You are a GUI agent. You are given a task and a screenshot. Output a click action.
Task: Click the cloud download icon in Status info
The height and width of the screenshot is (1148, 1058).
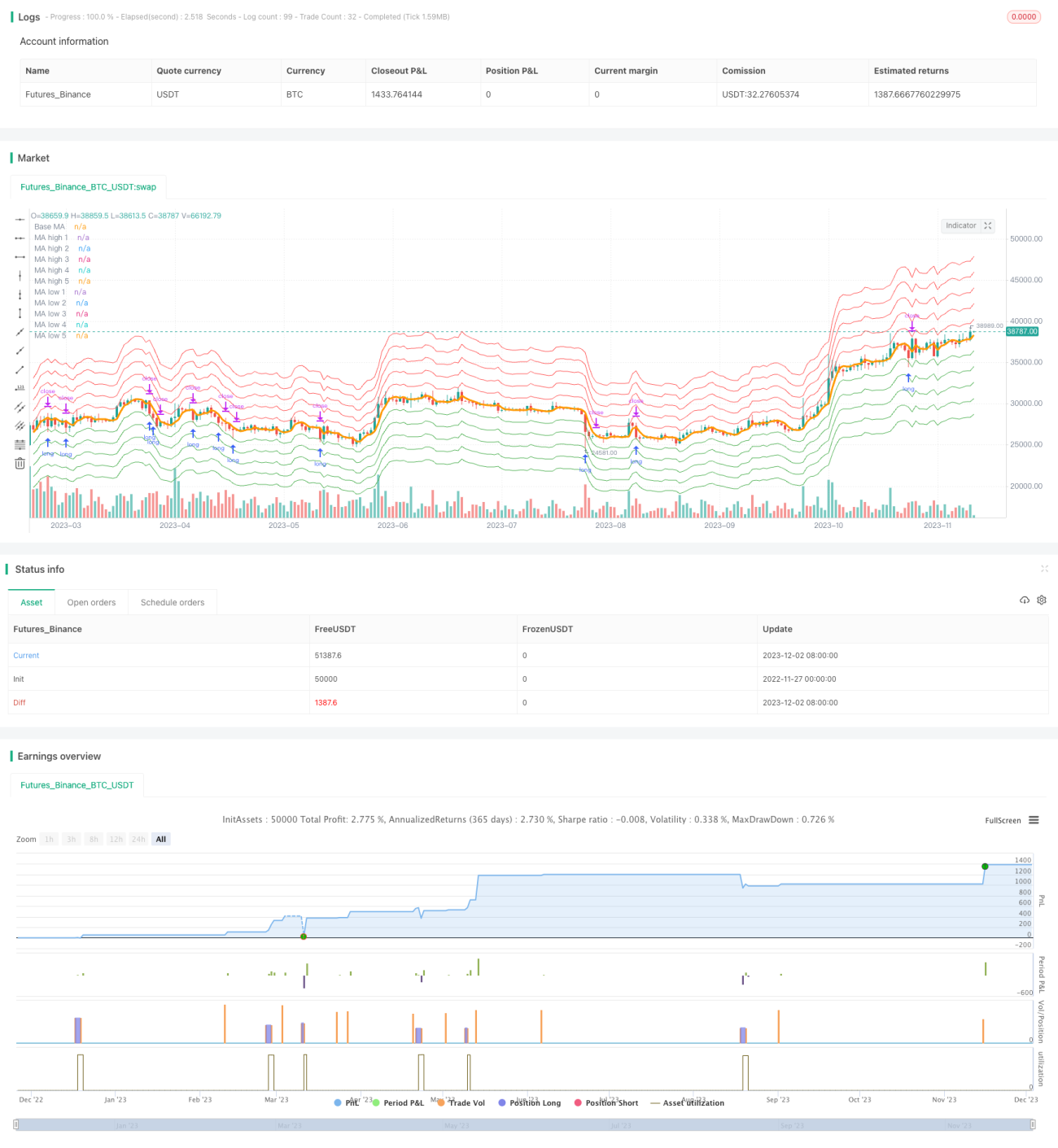(1025, 600)
